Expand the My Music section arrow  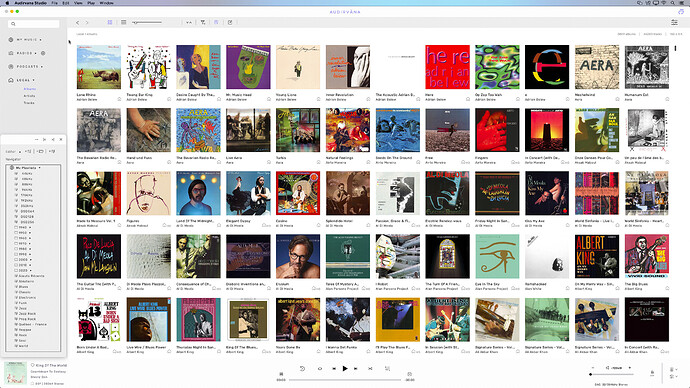coord(41,40)
